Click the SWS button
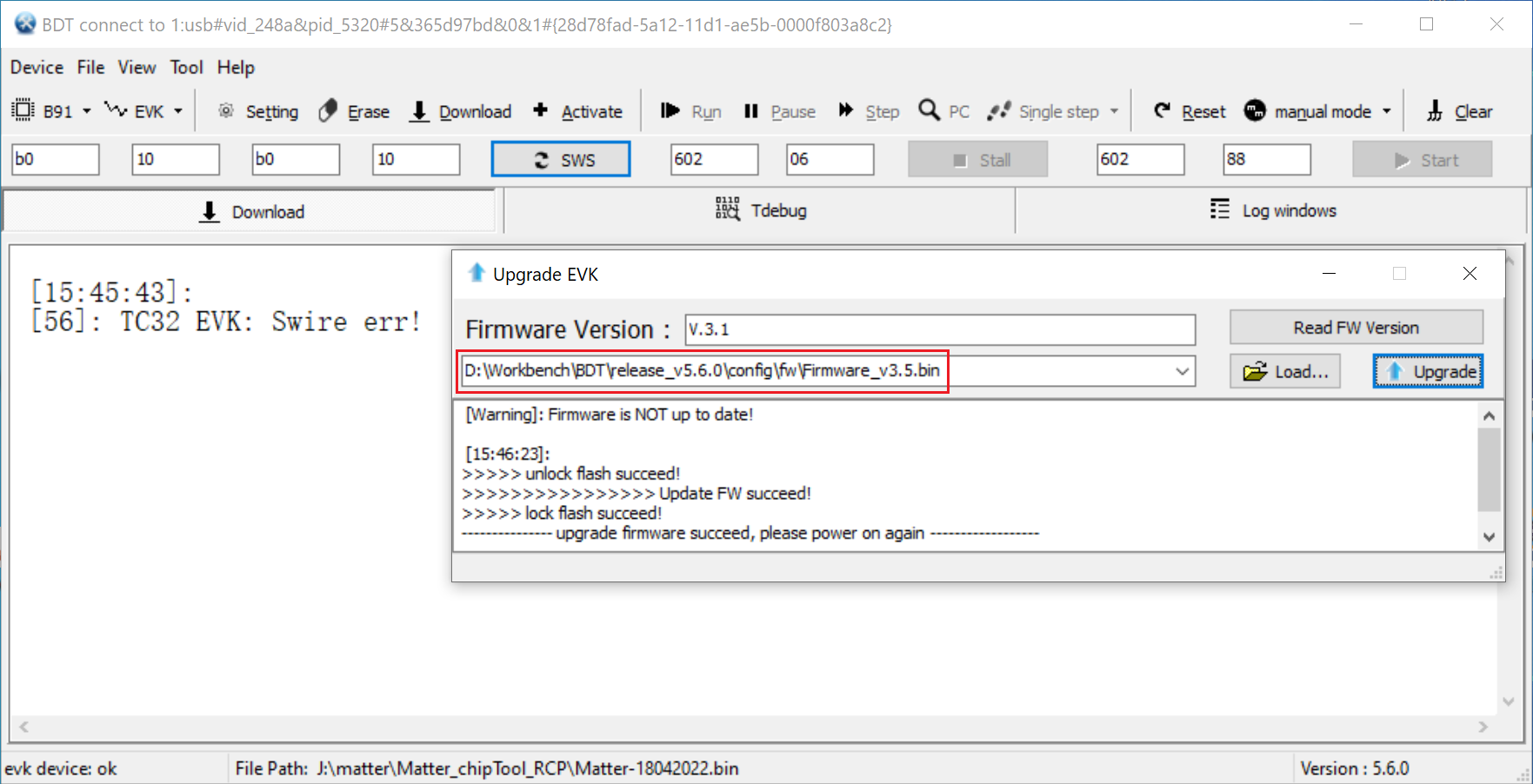This screenshot has width=1533, height=784. point(561,160)
